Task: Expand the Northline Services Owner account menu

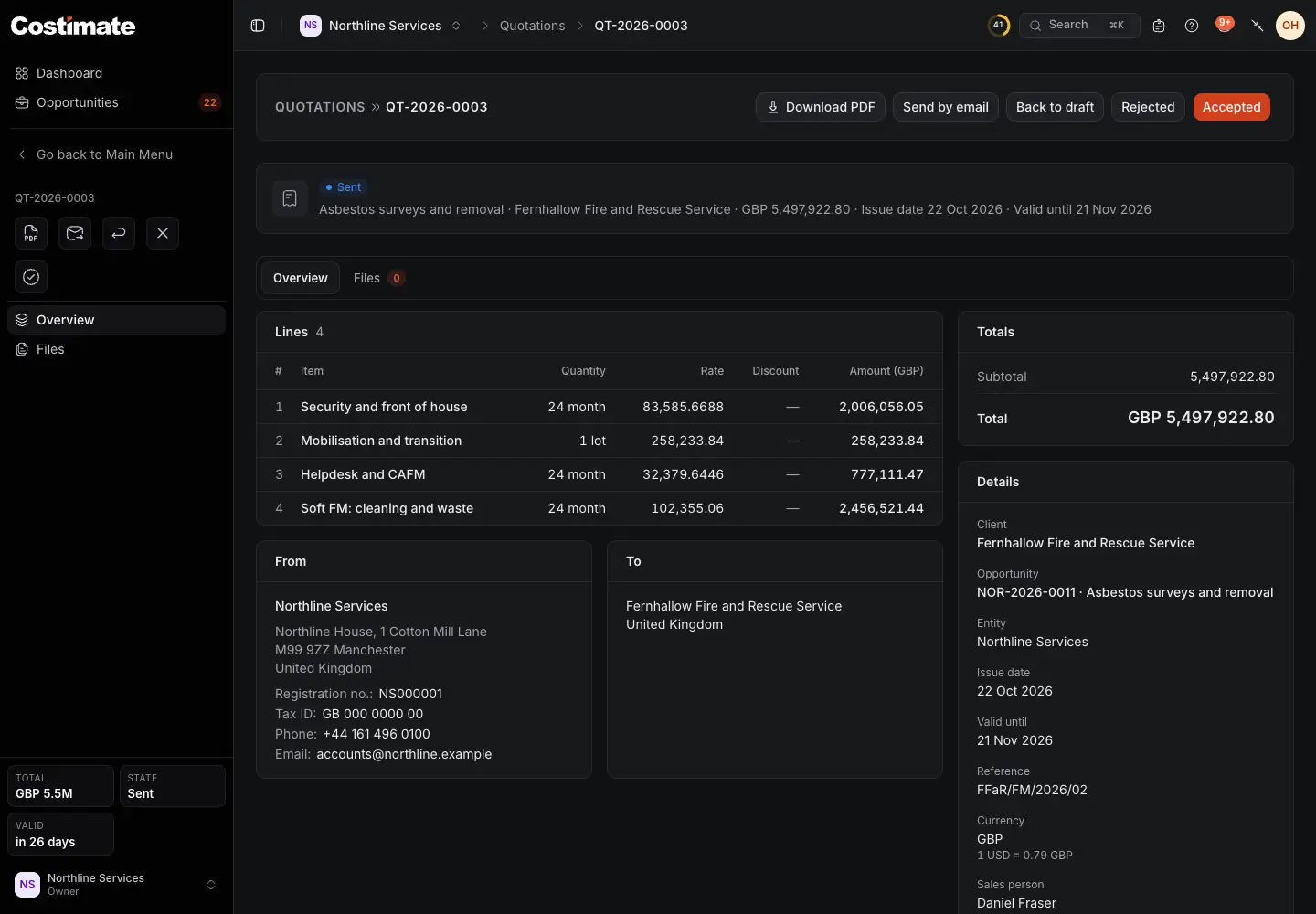Action: 116,885
